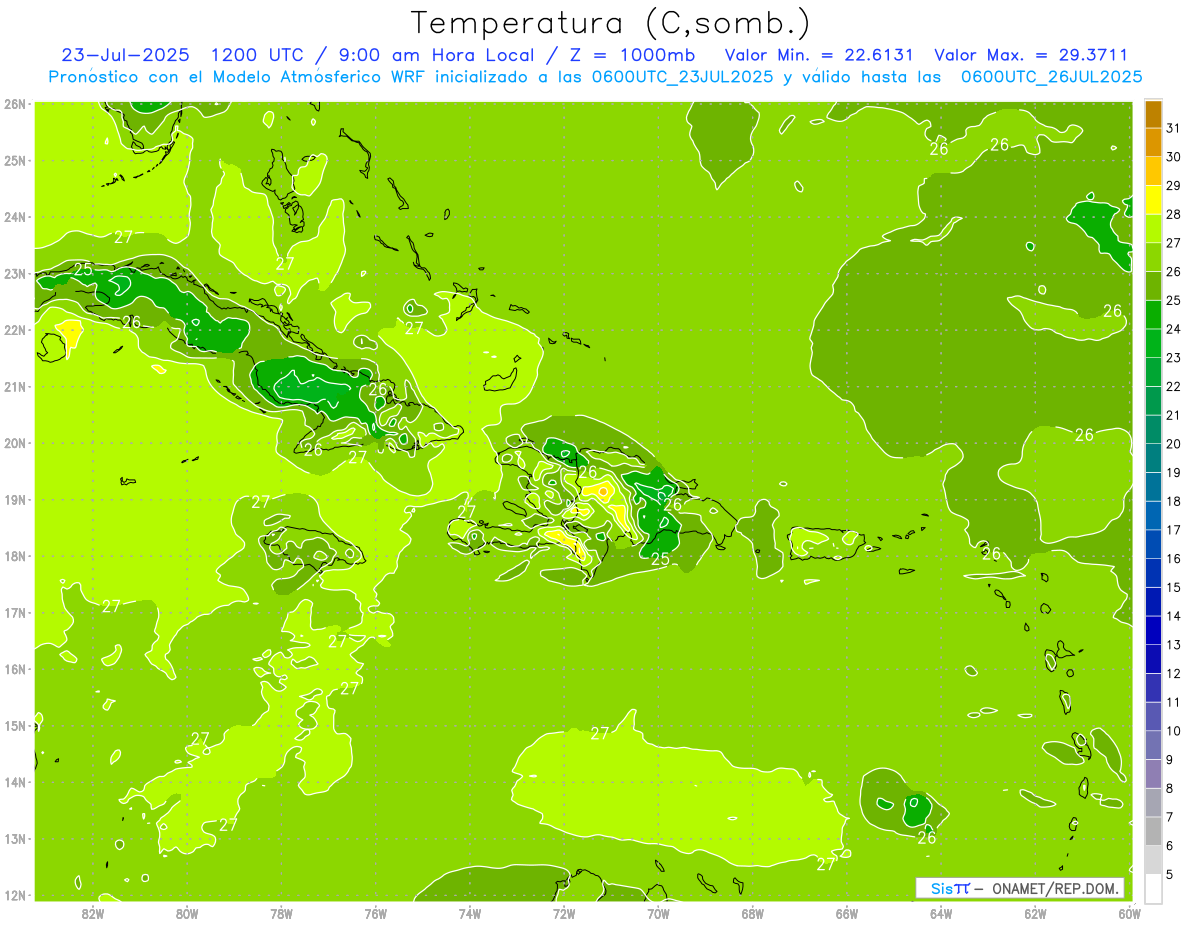
Task: Click longitude axis label "76W"
Action: 376,913
